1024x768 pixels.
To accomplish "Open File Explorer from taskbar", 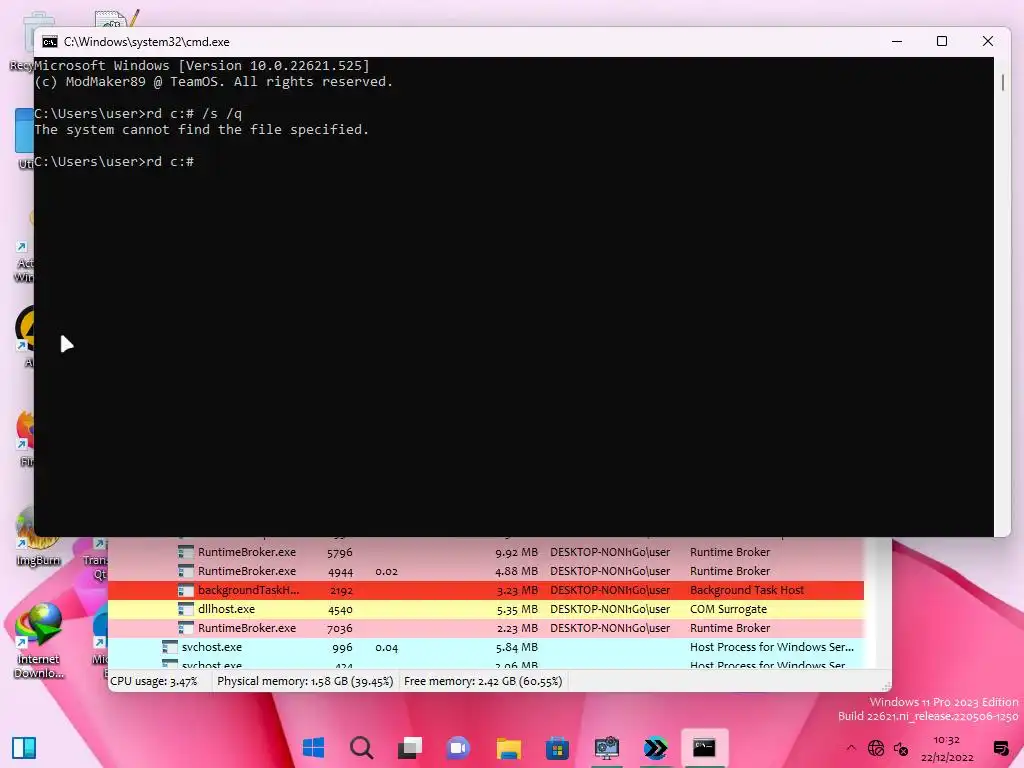I will tap(508, 747).
